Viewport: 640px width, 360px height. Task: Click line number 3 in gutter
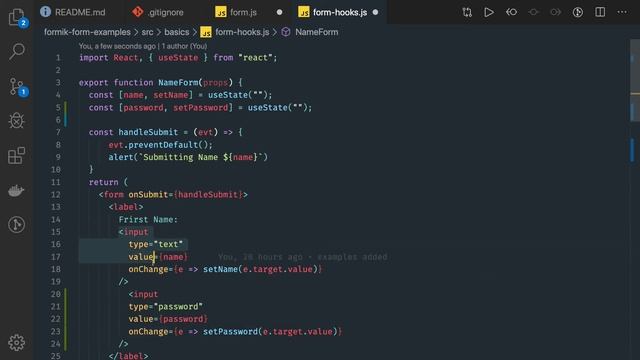pyautogui.click(x=58, y=82)
